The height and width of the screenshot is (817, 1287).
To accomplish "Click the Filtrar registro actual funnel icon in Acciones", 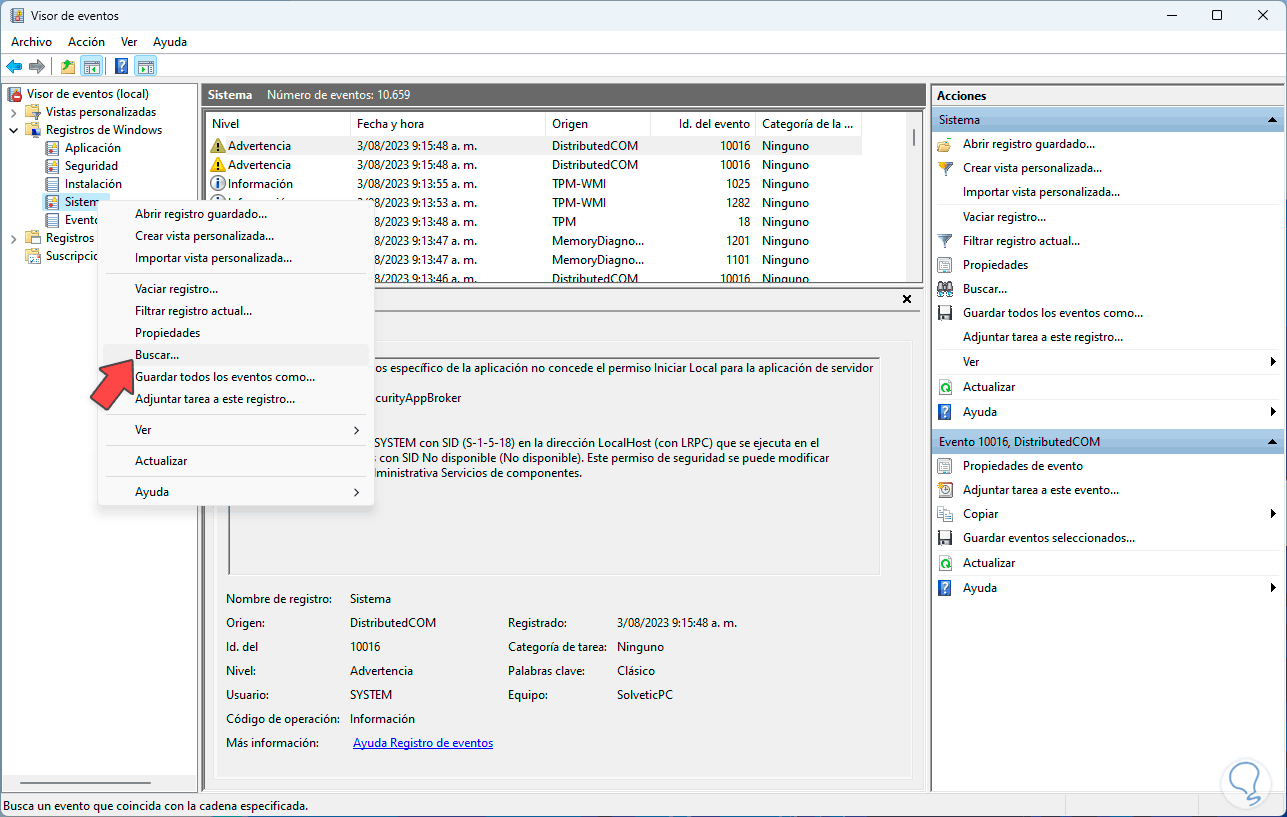I will [945, 241].
